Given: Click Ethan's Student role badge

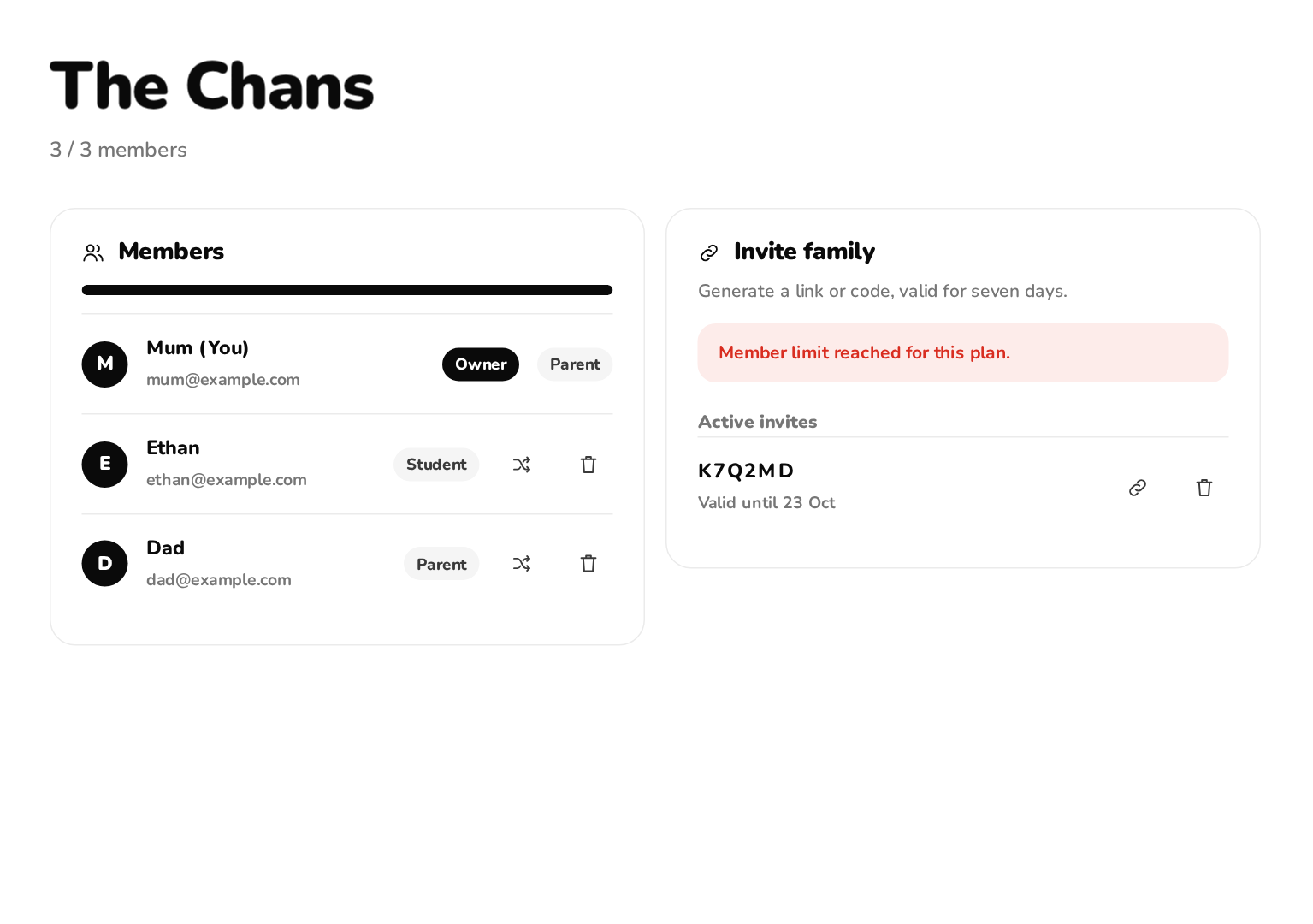Looking at the screenshot, I should tap(436, 465).
